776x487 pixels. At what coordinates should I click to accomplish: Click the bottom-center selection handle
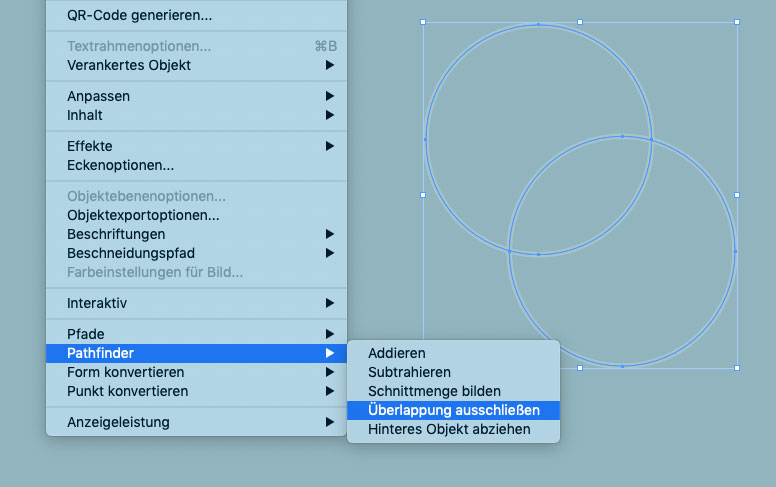580,368
